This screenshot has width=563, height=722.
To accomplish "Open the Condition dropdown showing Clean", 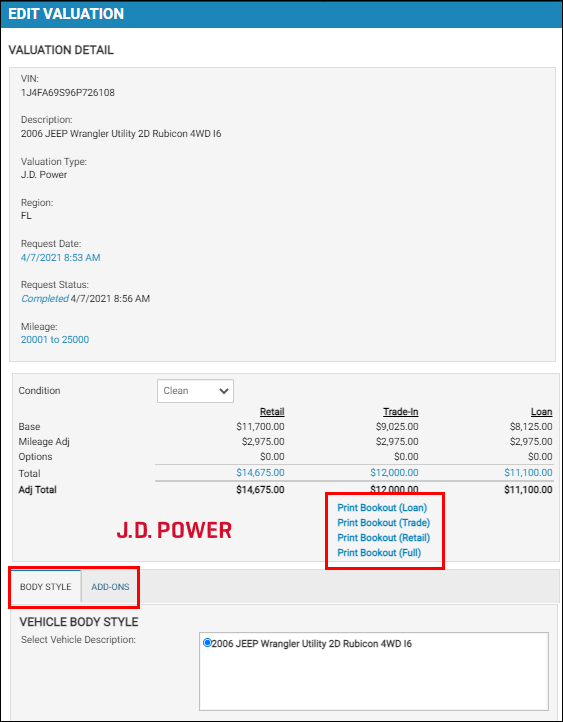I will (195, 391).
